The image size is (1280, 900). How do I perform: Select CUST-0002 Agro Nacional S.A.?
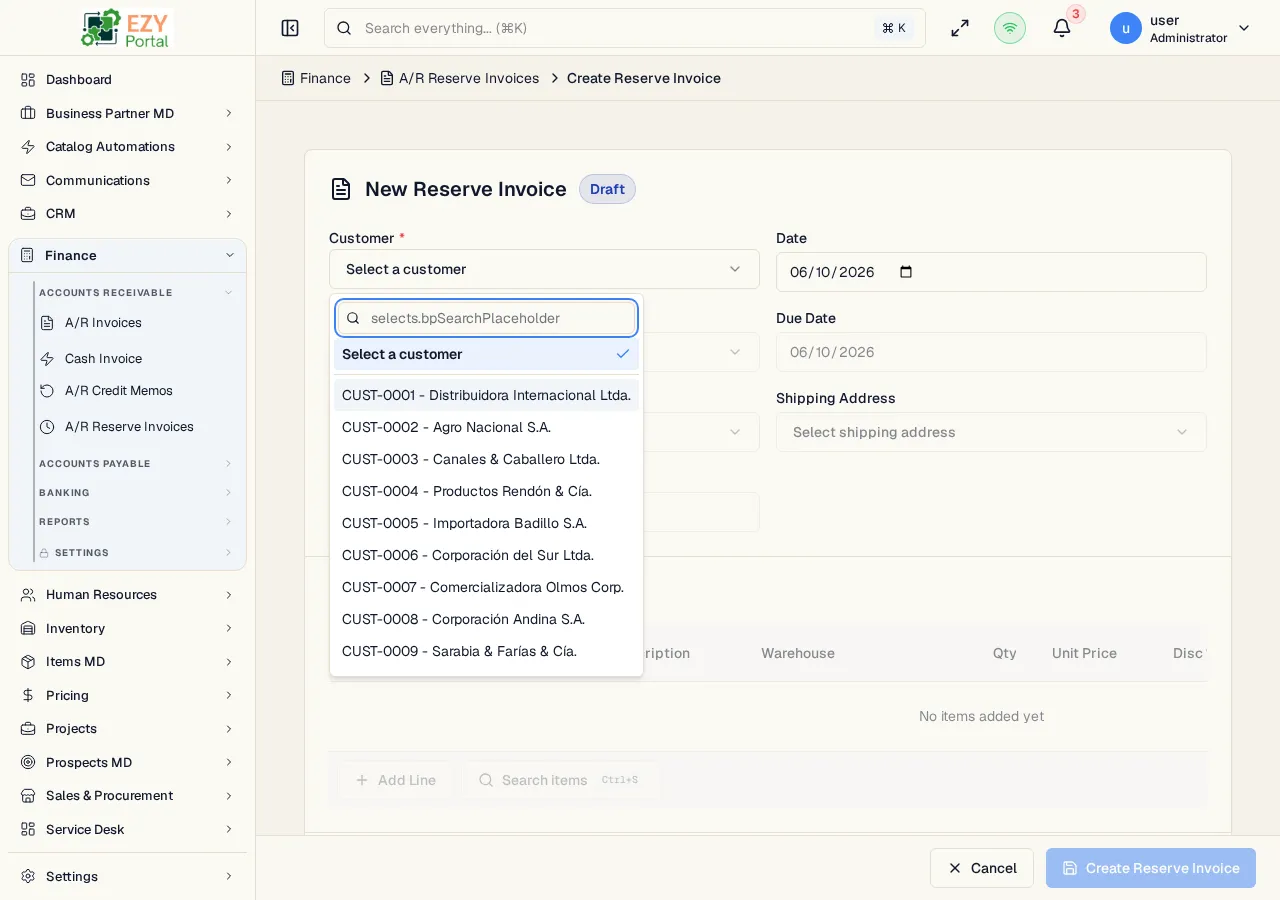tap(486, 427)
